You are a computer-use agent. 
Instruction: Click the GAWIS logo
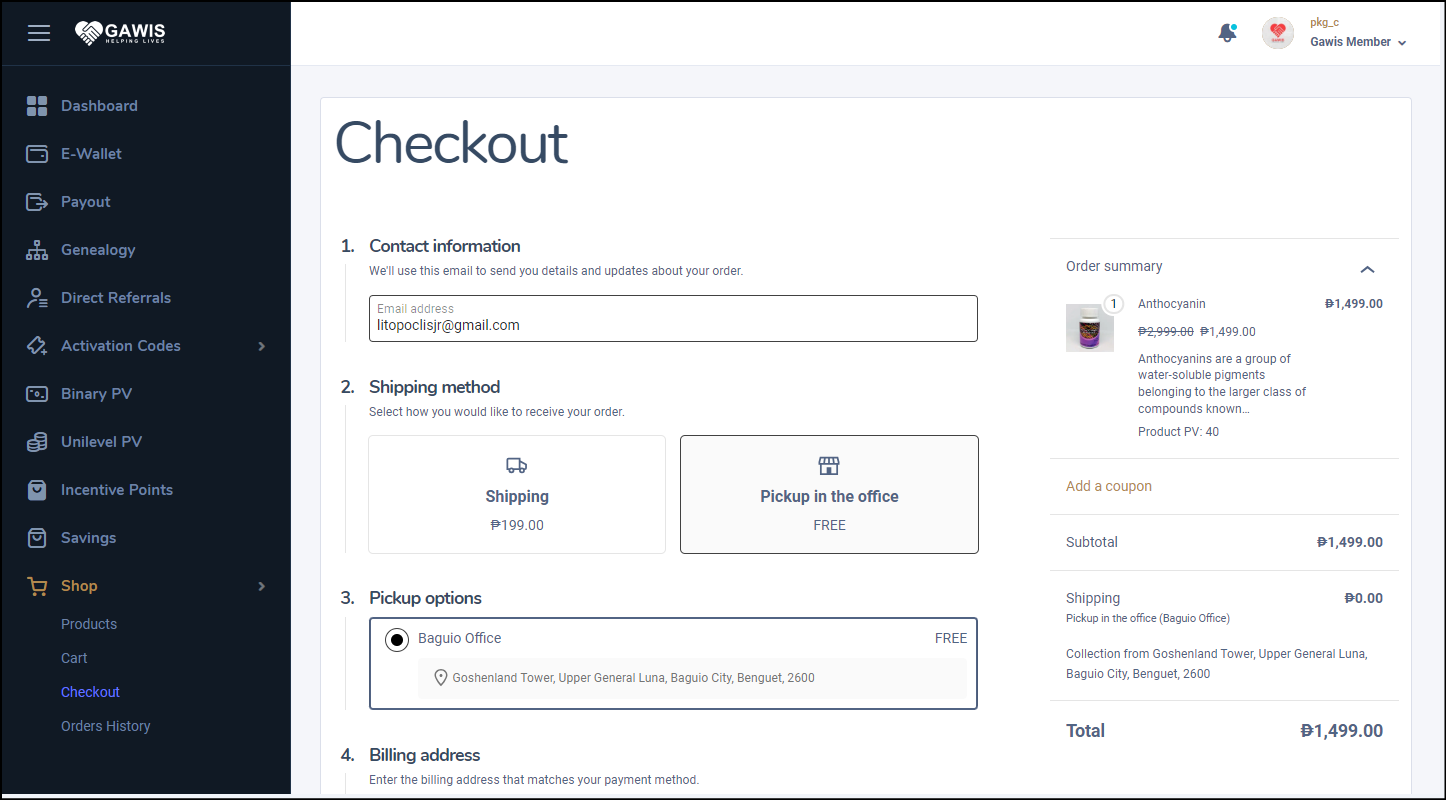click(120, 33)
